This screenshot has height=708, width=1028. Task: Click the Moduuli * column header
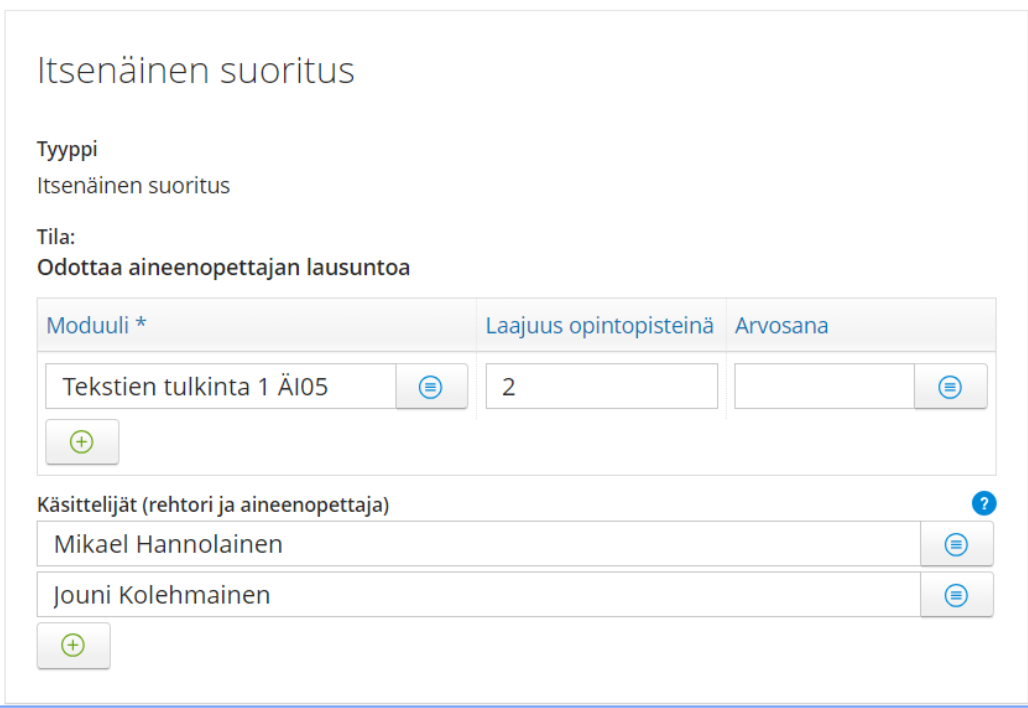96,325
